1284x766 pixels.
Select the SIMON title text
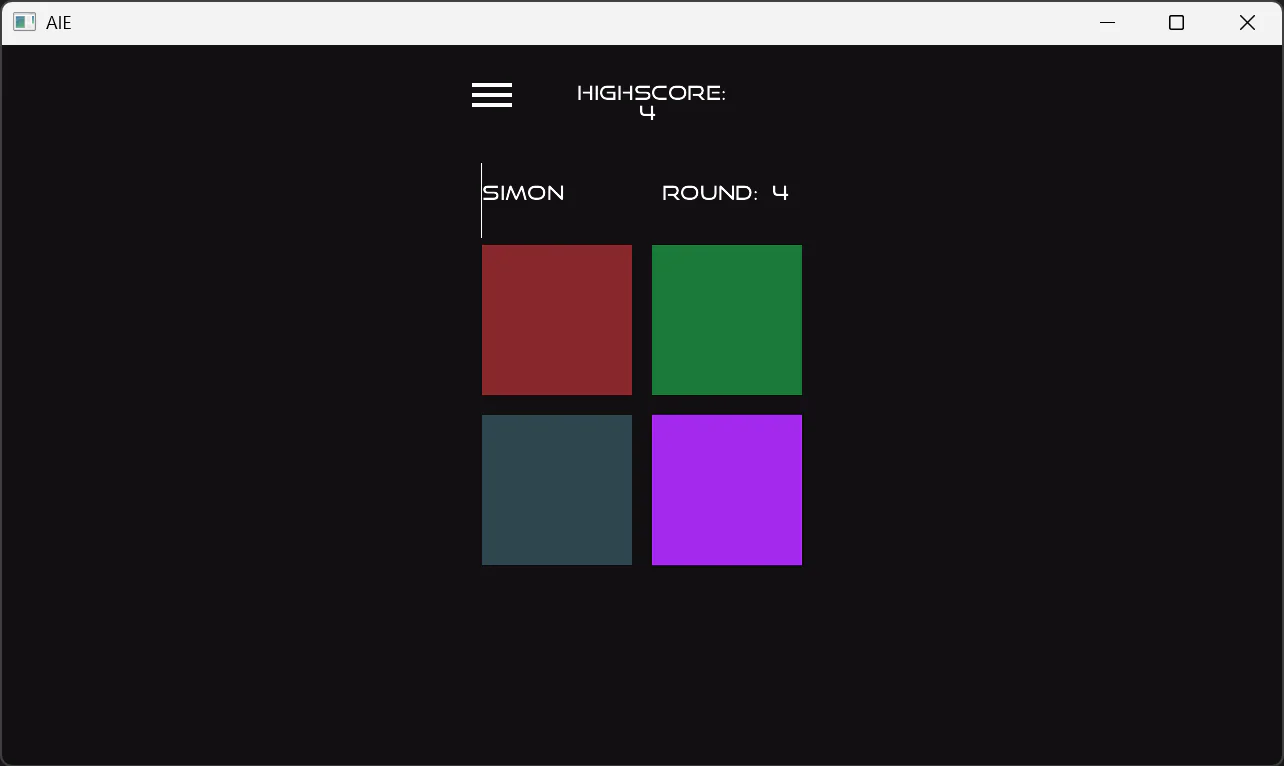(523, 192)
